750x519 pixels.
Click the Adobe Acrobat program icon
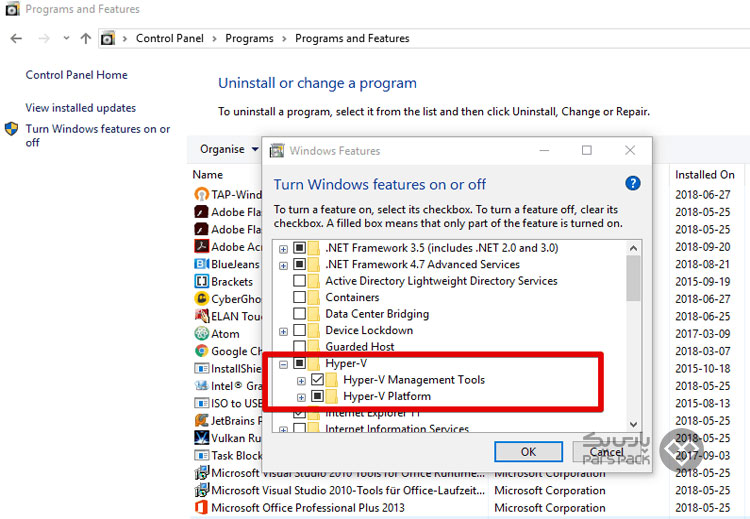[201, 246]
